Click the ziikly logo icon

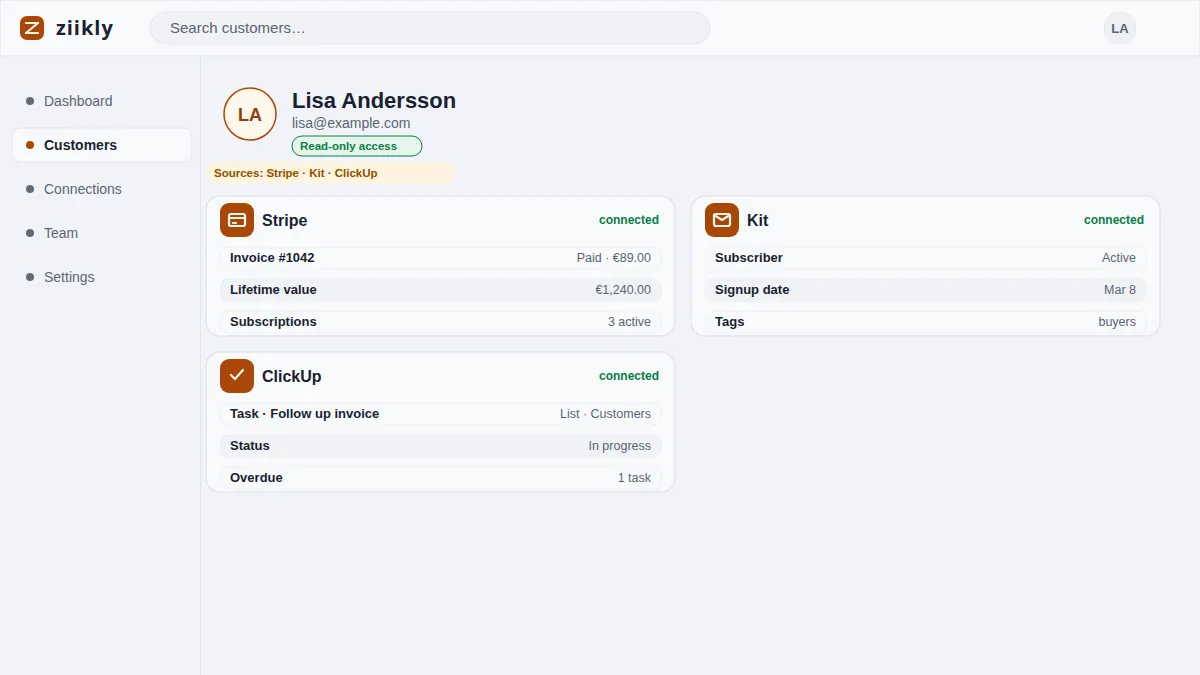pyautogui.click(x=32, y=28)
